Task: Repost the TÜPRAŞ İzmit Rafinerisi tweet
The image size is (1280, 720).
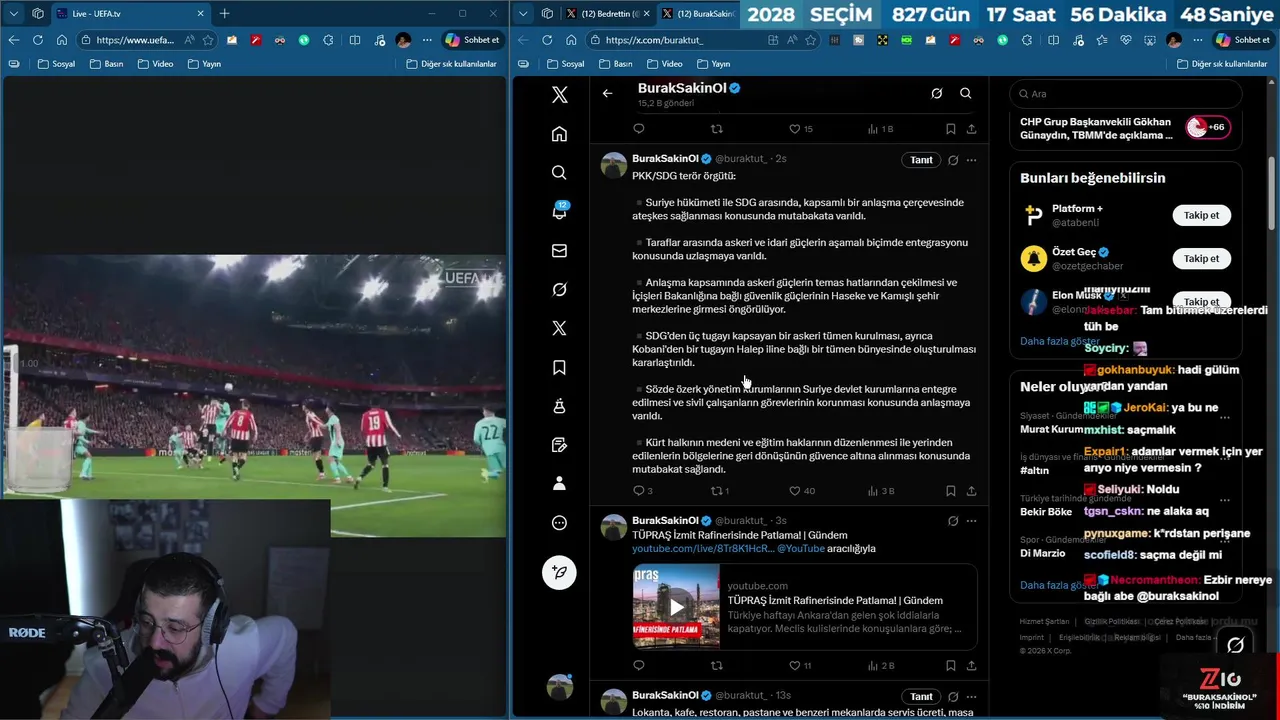Action: pyautogui.click(x=716, y=665)
